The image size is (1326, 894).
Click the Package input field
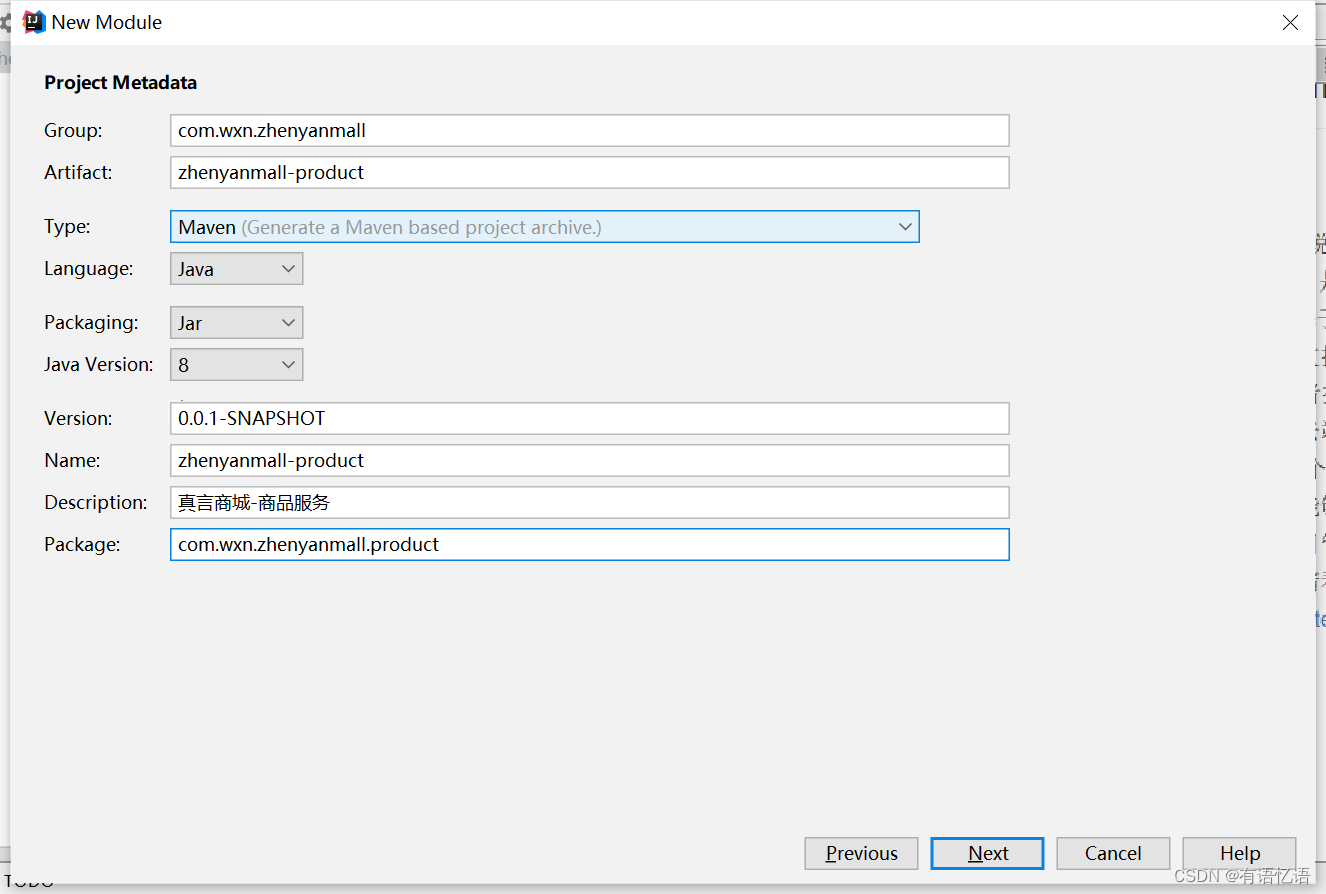point(589,545)
